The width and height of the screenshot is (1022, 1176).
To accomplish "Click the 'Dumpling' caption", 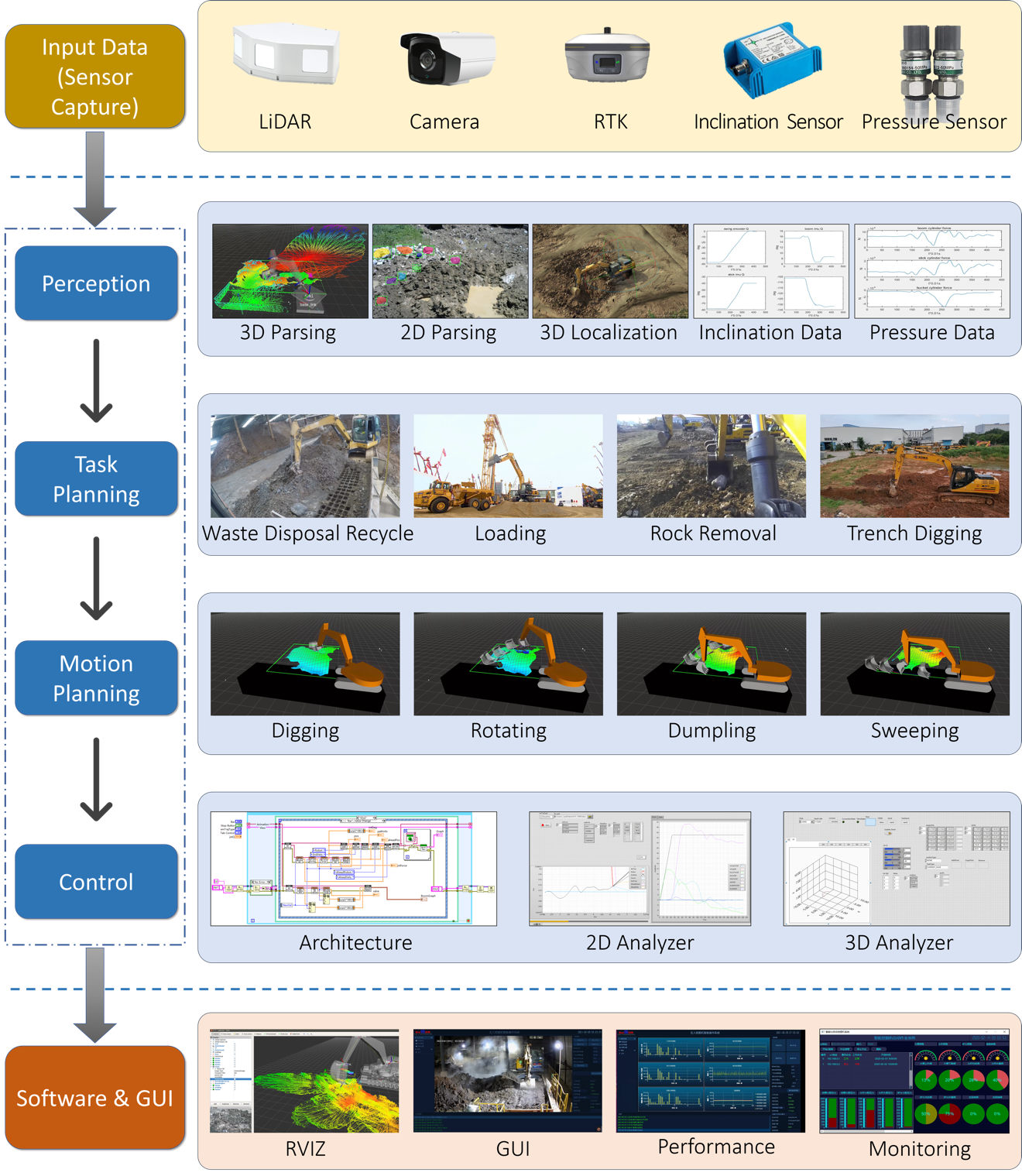I will (x=712, y=731).
